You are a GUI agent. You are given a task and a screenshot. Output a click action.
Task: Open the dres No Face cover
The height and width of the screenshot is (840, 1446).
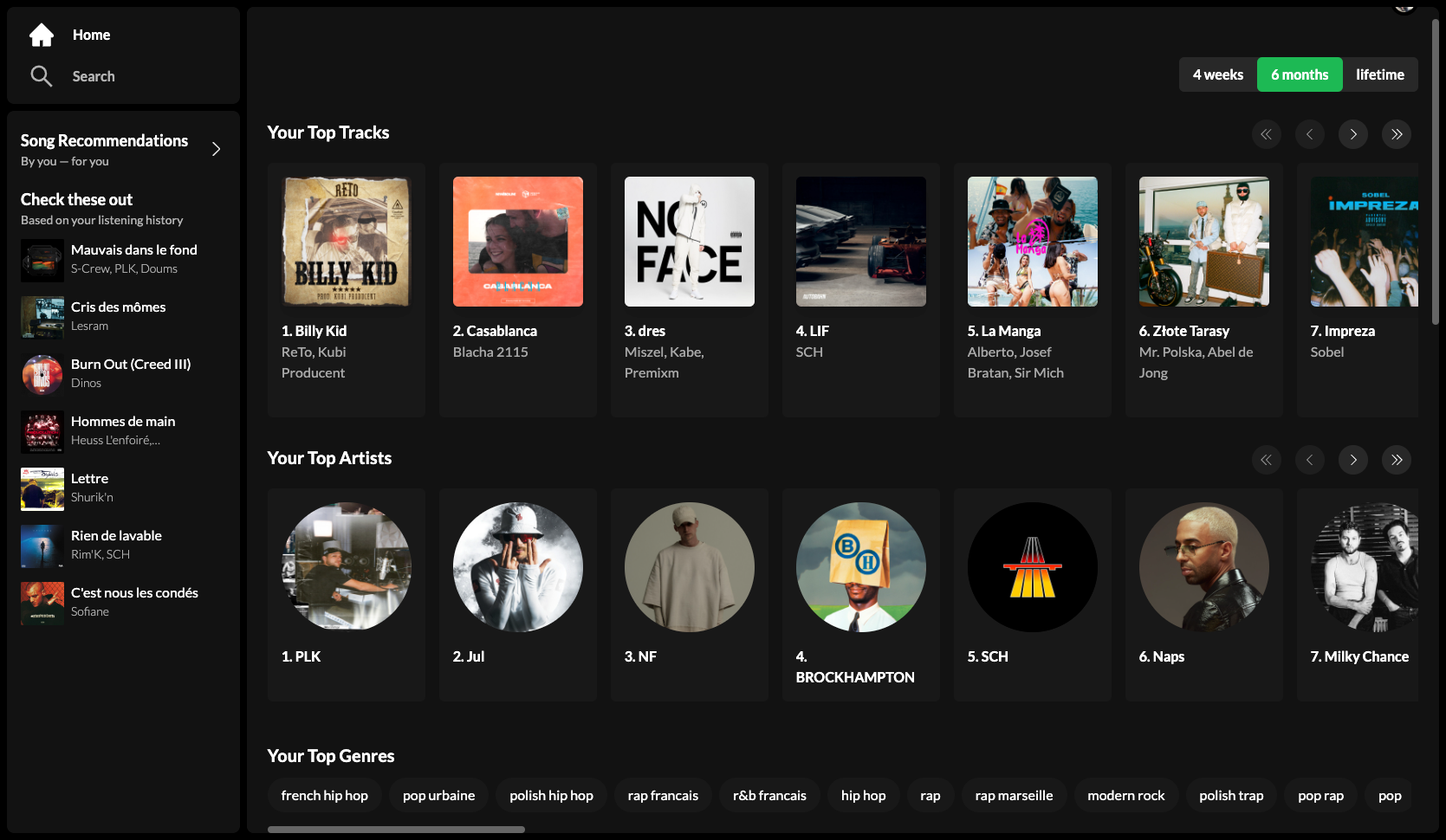pyautogui.click(x=690, y=242)
